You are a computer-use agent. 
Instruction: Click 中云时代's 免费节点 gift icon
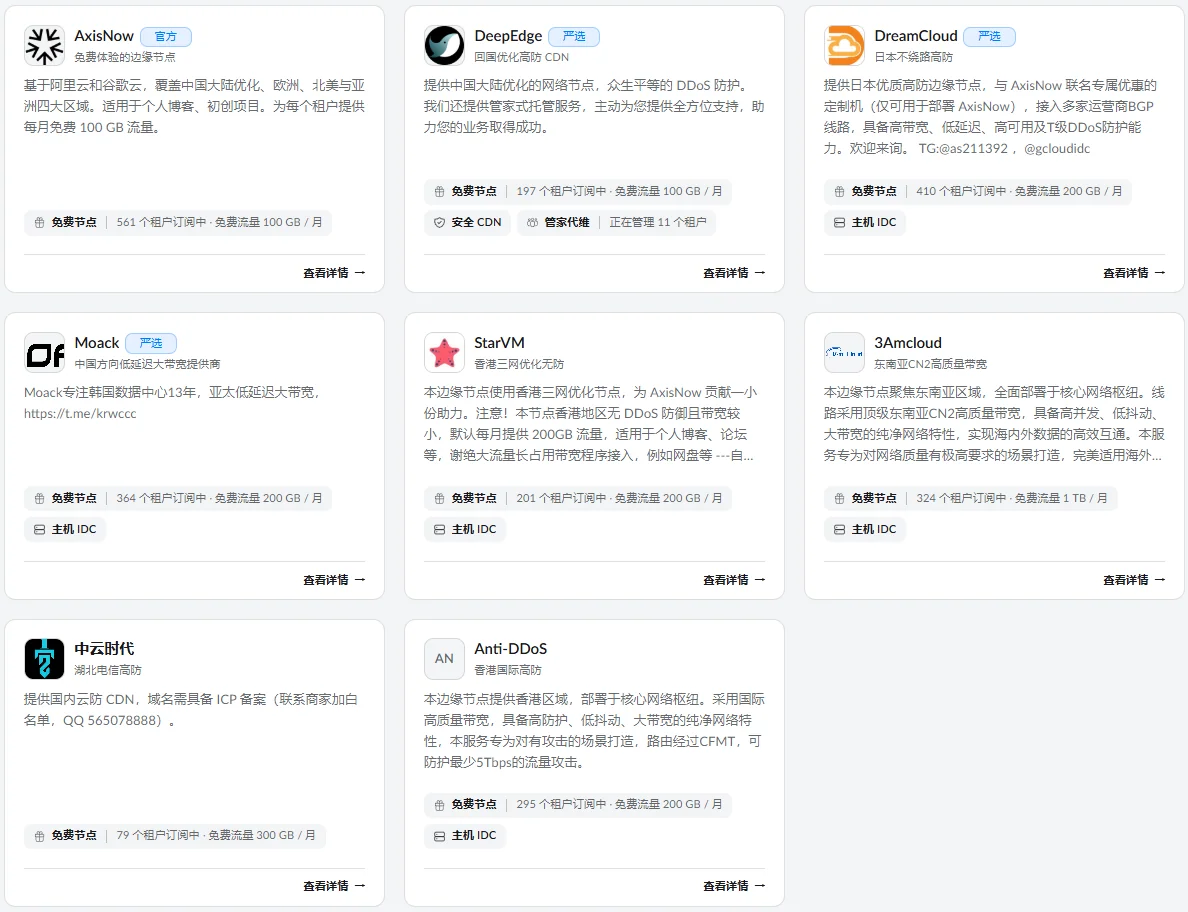tap(39, 836)
